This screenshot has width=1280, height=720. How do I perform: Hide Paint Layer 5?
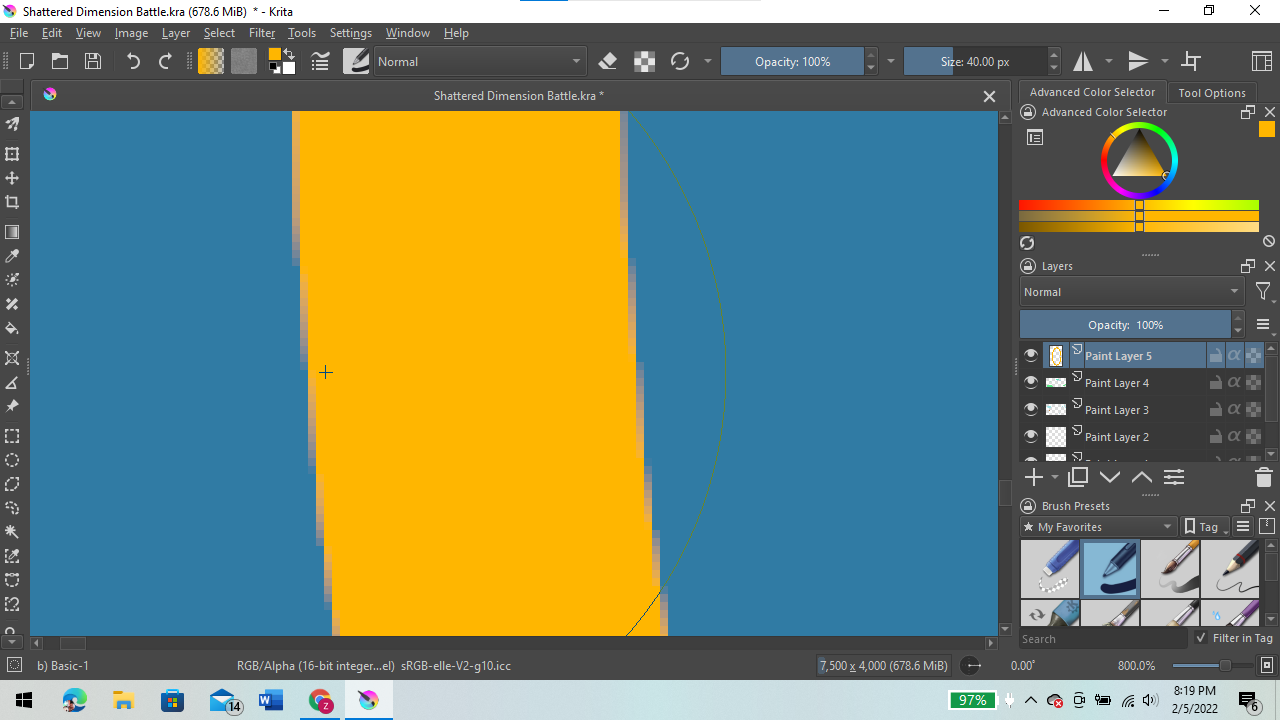point(1031,355)
